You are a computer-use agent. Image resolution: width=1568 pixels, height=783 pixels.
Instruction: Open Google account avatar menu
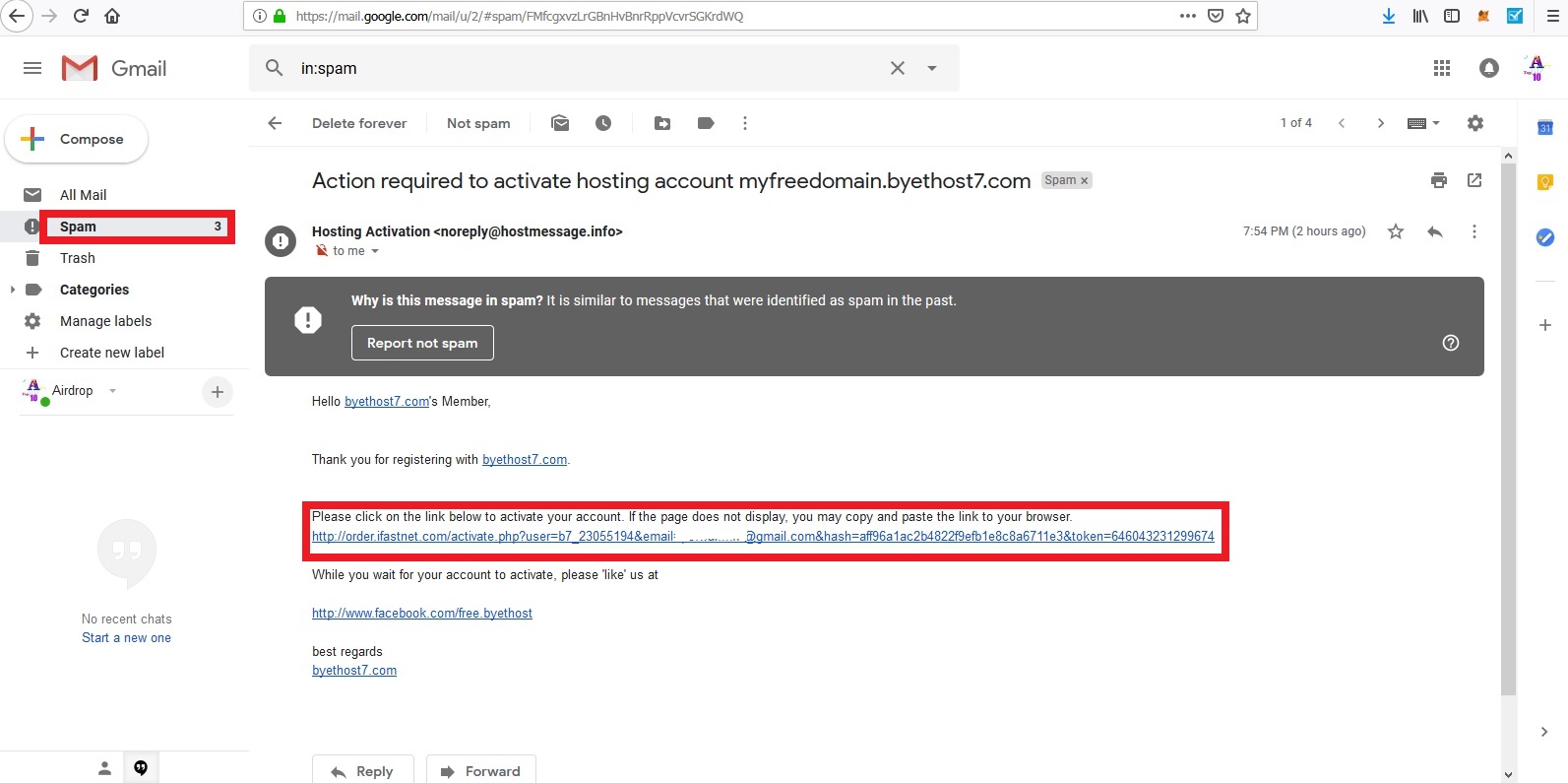tap(1537, 68)
